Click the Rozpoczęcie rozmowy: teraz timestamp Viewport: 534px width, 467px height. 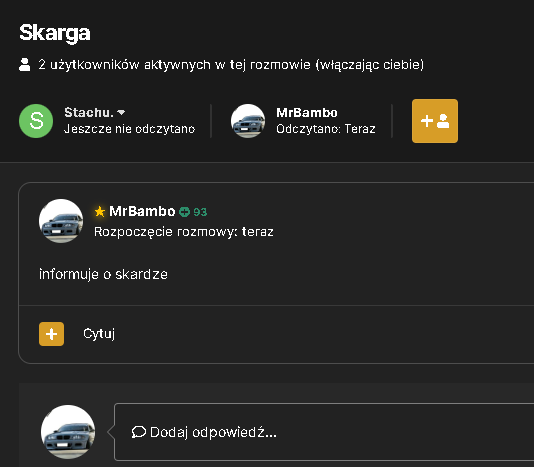pyautogui.click(x=184, y=232)
